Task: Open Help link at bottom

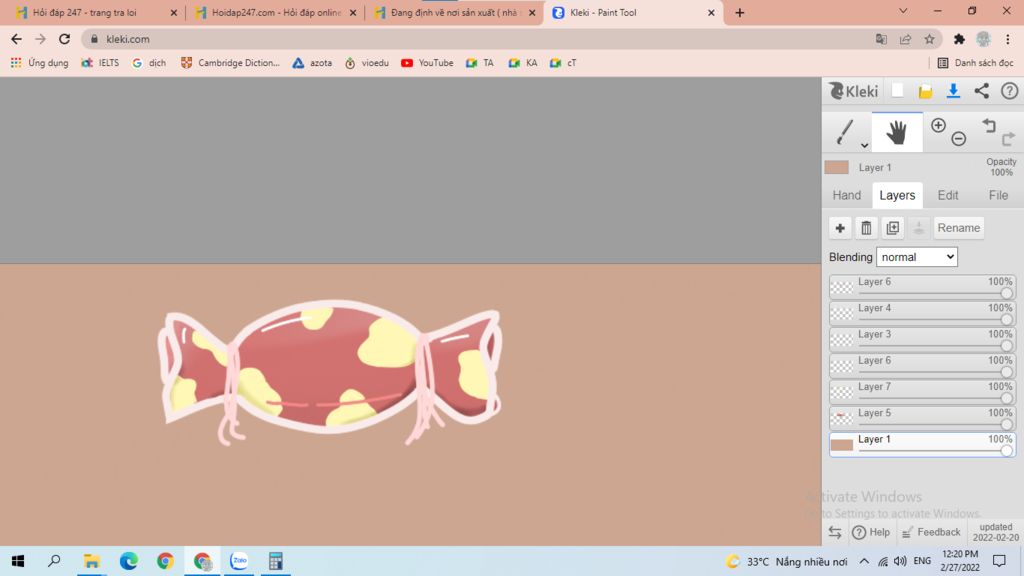Action: tap(871, 532)
